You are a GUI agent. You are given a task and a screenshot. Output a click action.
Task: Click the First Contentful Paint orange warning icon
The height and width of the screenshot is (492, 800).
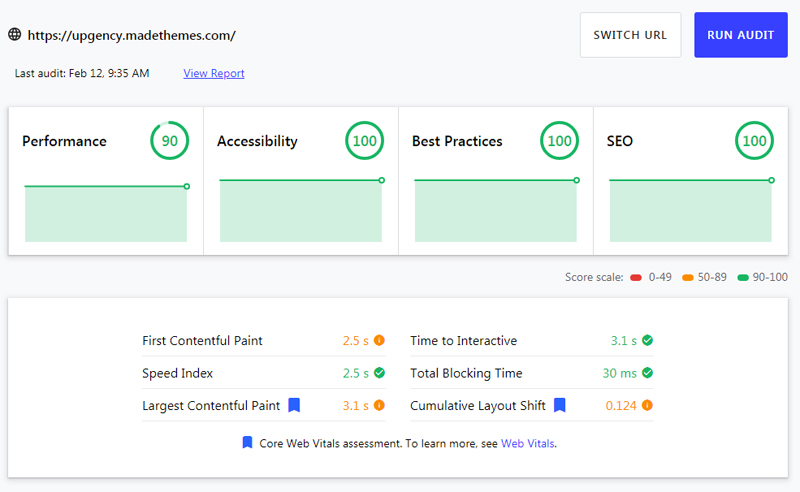point(379,341)
